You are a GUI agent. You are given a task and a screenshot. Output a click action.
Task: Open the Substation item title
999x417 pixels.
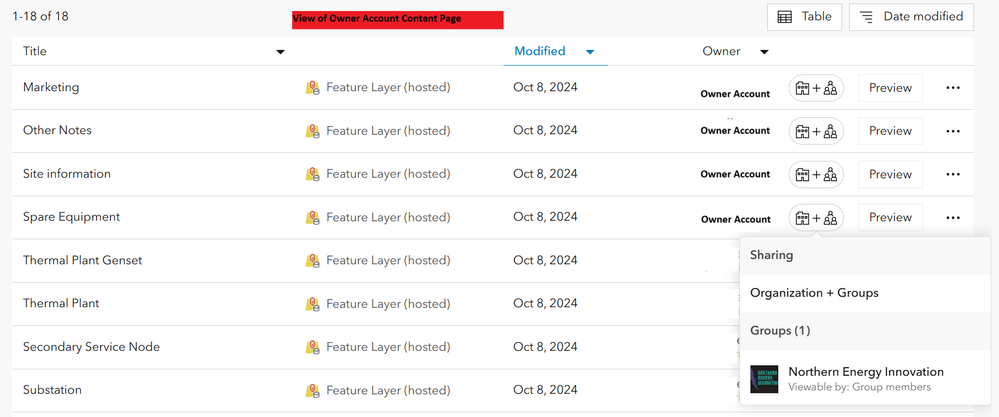[x=52, y=390]
